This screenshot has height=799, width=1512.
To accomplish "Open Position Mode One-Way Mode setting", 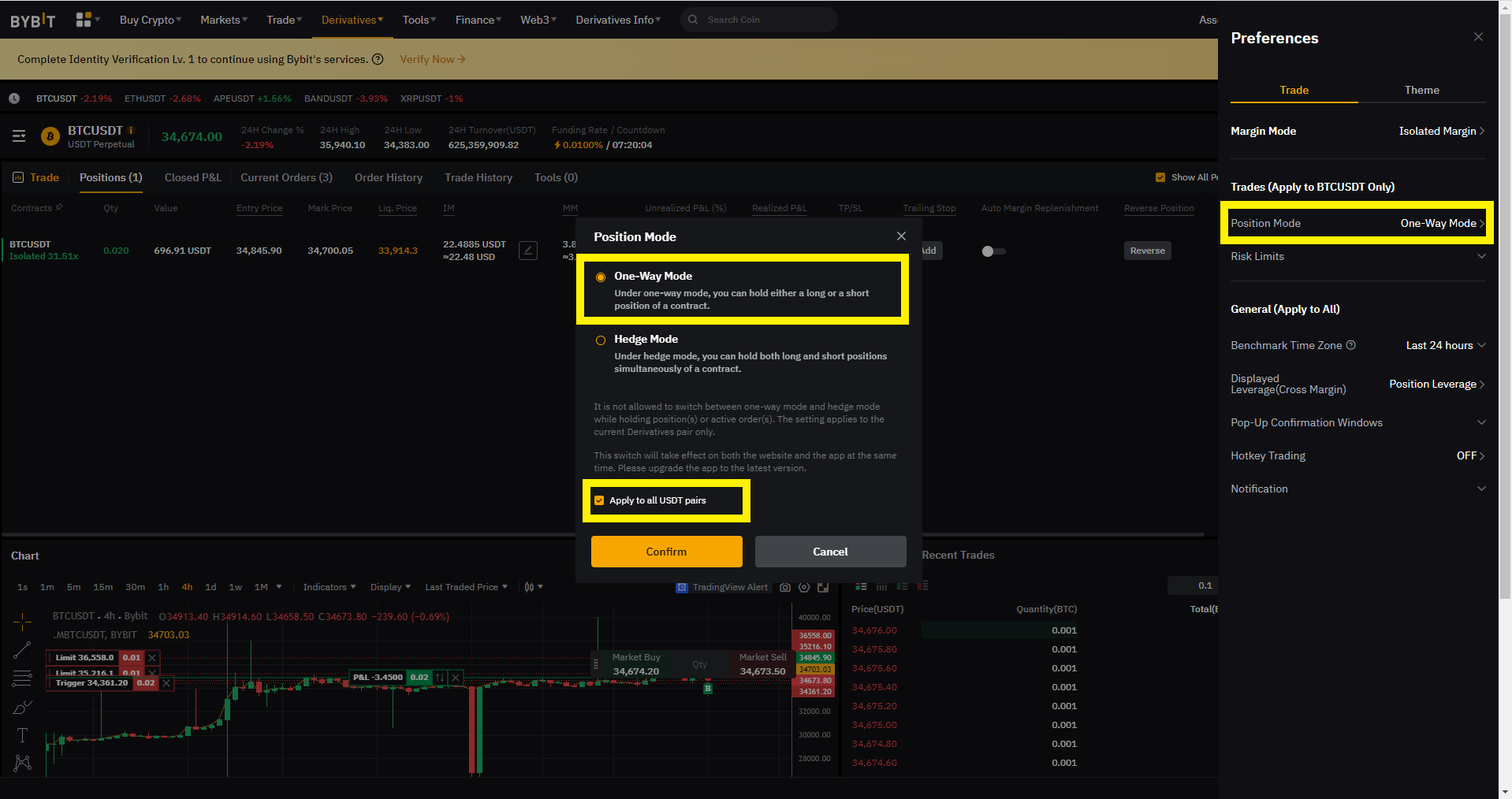I will click(1357, 223).
